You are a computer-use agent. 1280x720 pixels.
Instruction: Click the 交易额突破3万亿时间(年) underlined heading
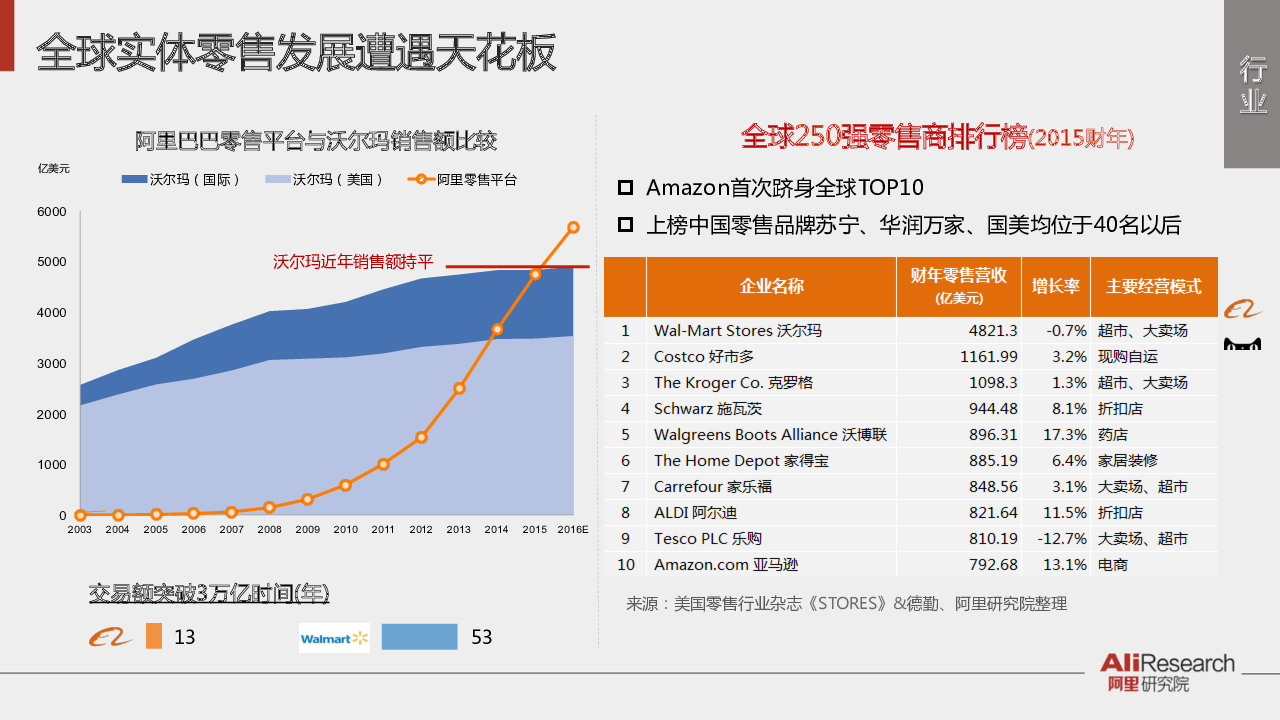click(x=209, y=593)
